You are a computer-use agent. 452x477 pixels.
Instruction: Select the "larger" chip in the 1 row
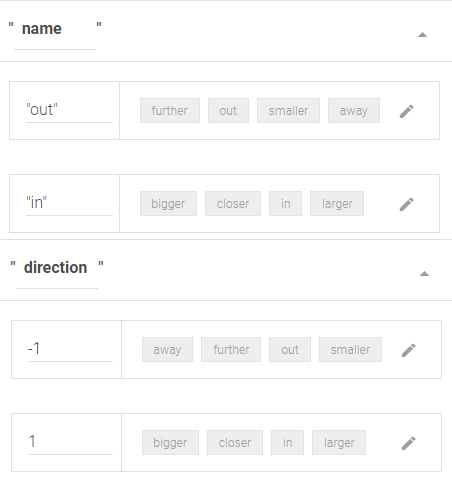point(339,443)
